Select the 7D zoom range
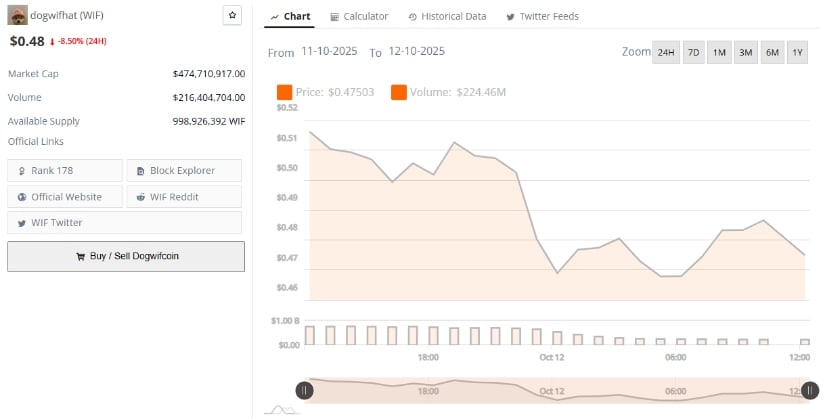The image size is (825, 419). [692, 52]
